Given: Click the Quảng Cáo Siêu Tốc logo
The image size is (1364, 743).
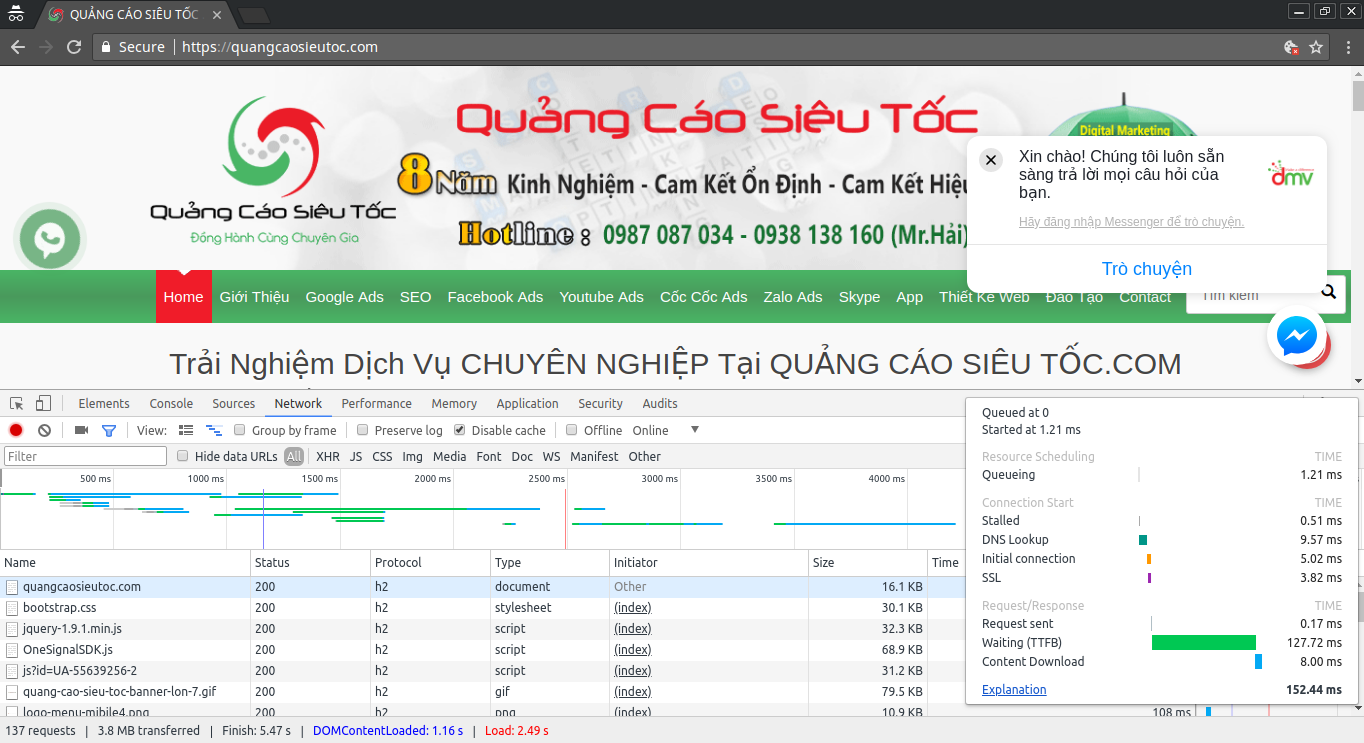Looking at the screenshot, I should coord(273,170).
